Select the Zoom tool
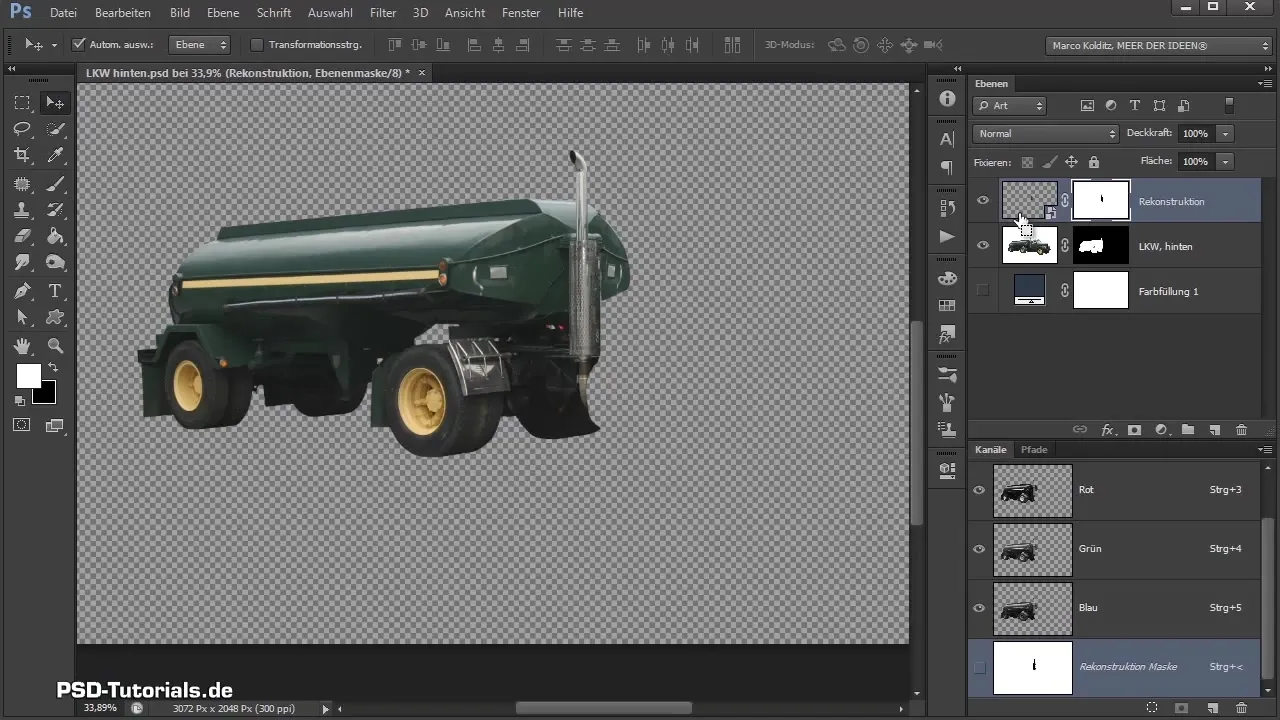Viewport: 1280px width, 720px height. point(55,346)
